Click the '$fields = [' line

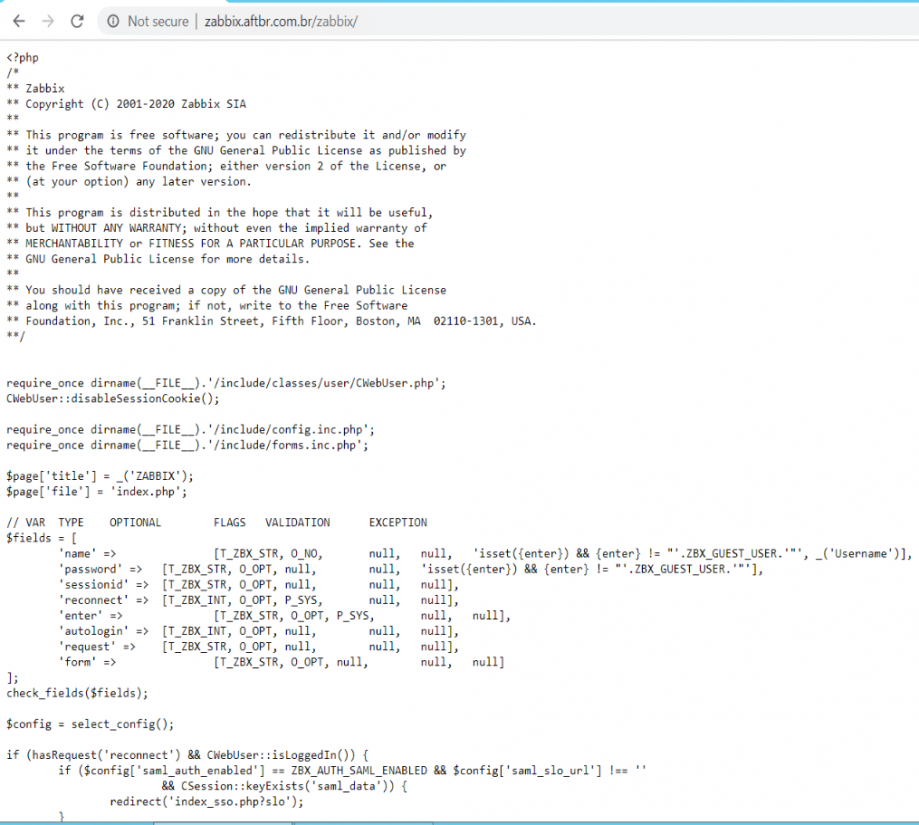click(42, 538)
